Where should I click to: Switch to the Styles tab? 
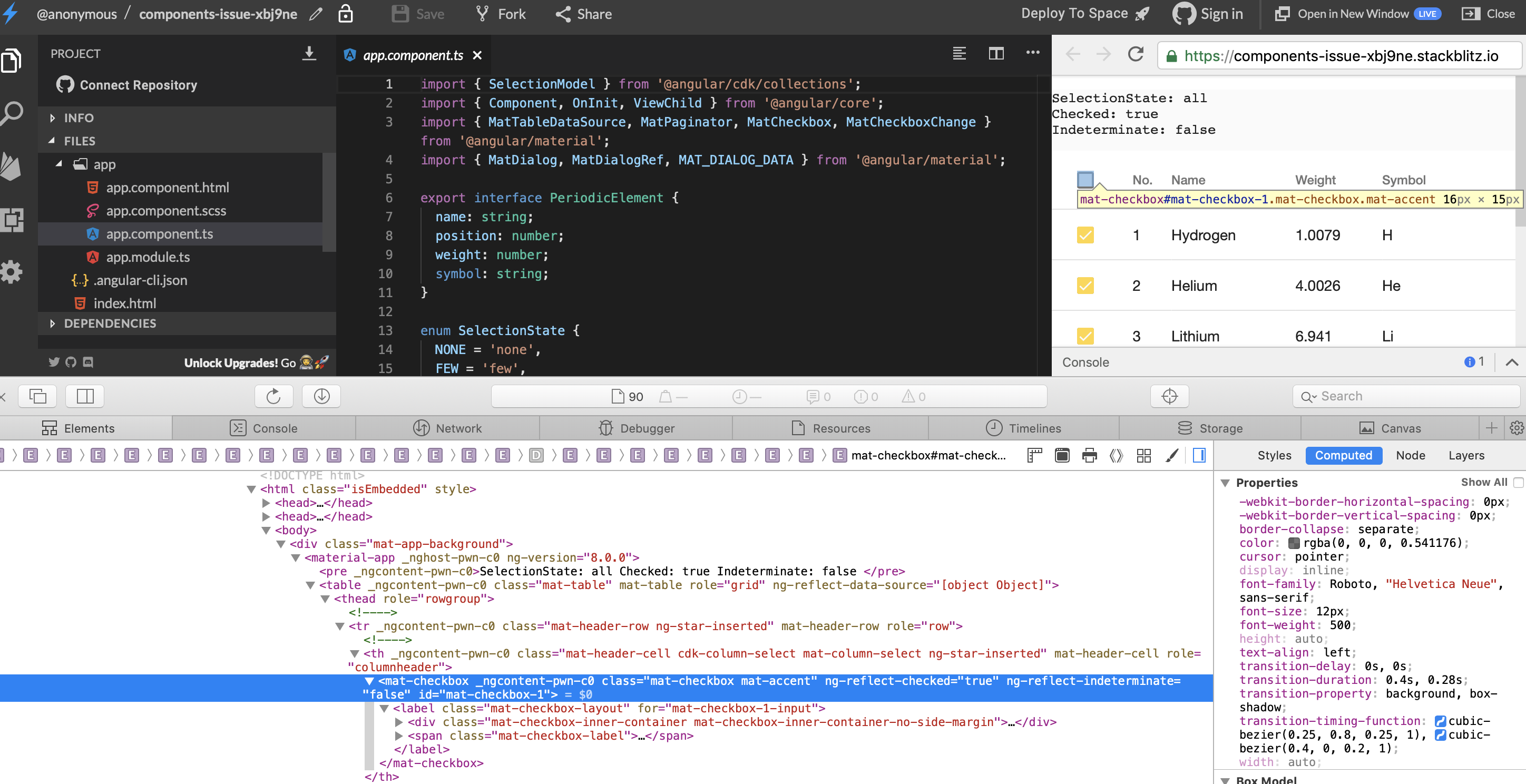point(1274,455)
